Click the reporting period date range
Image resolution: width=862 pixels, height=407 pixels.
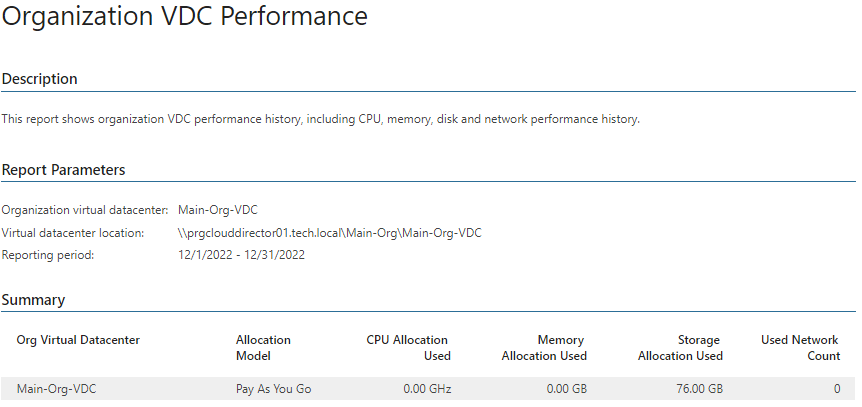click(241, 255)
